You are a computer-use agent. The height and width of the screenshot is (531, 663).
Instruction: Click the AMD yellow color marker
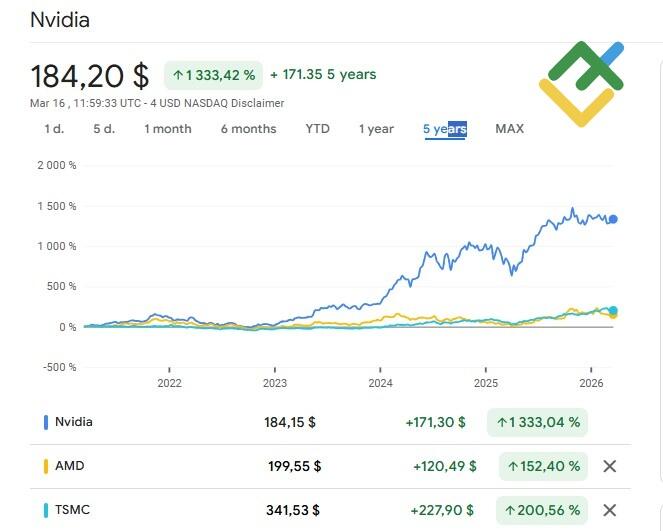click(x=46, y=466)
